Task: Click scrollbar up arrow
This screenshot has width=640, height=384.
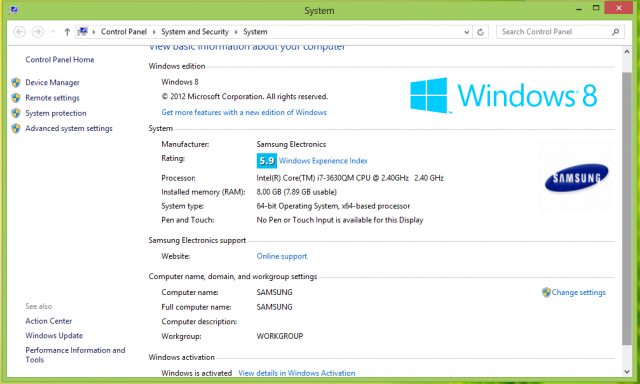Action: [627, 52]
